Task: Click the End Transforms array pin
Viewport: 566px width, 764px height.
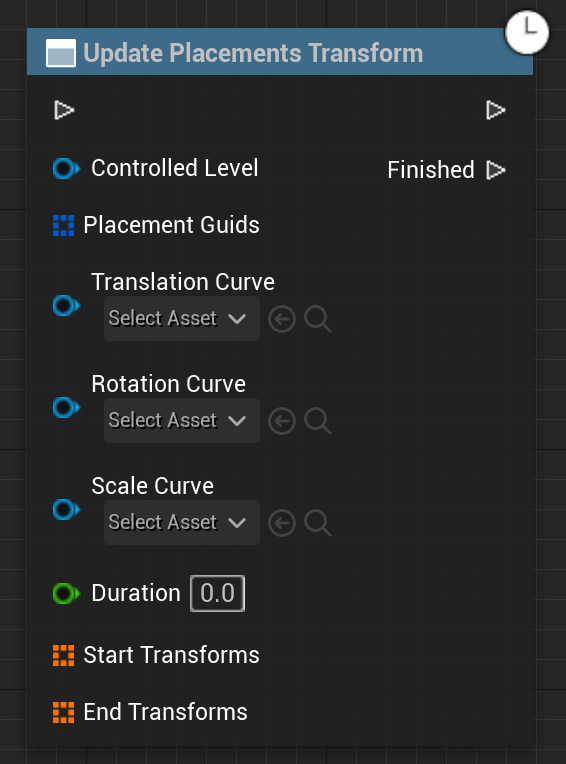Action: [64, 712]
